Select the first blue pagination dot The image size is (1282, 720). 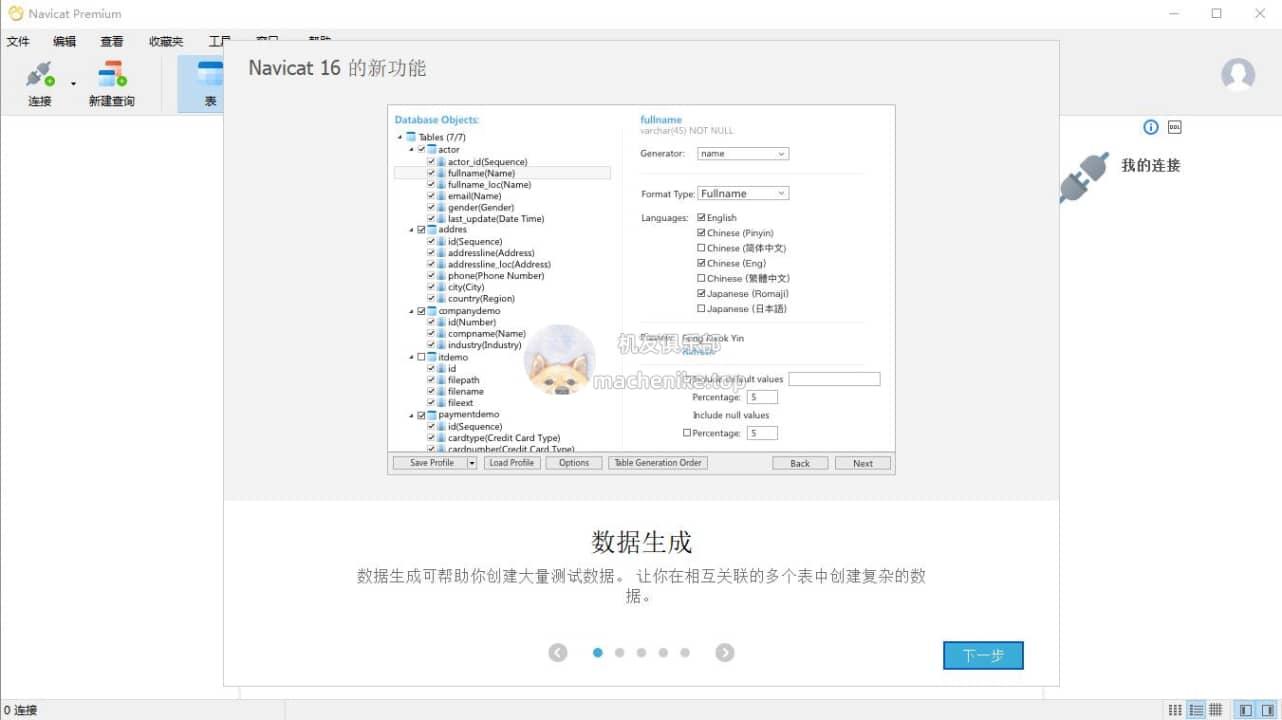(598, 653)
